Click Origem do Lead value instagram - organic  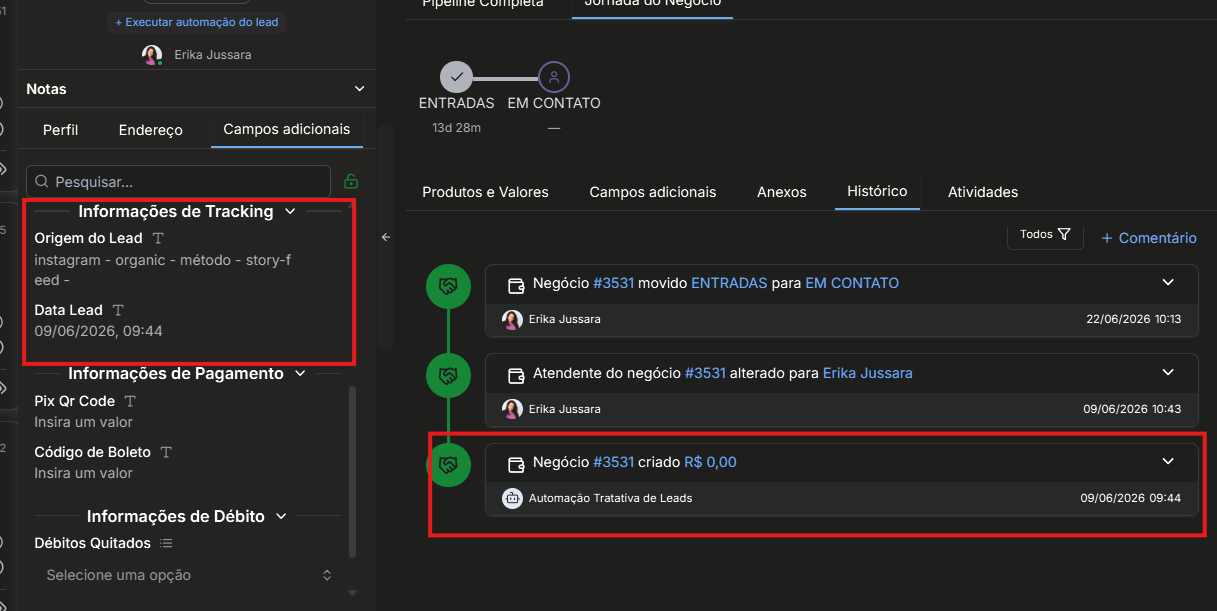(x=162, y=270)
